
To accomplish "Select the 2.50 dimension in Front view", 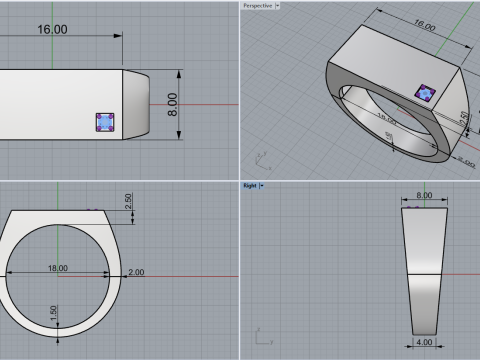I will click(x=128, y=201).
